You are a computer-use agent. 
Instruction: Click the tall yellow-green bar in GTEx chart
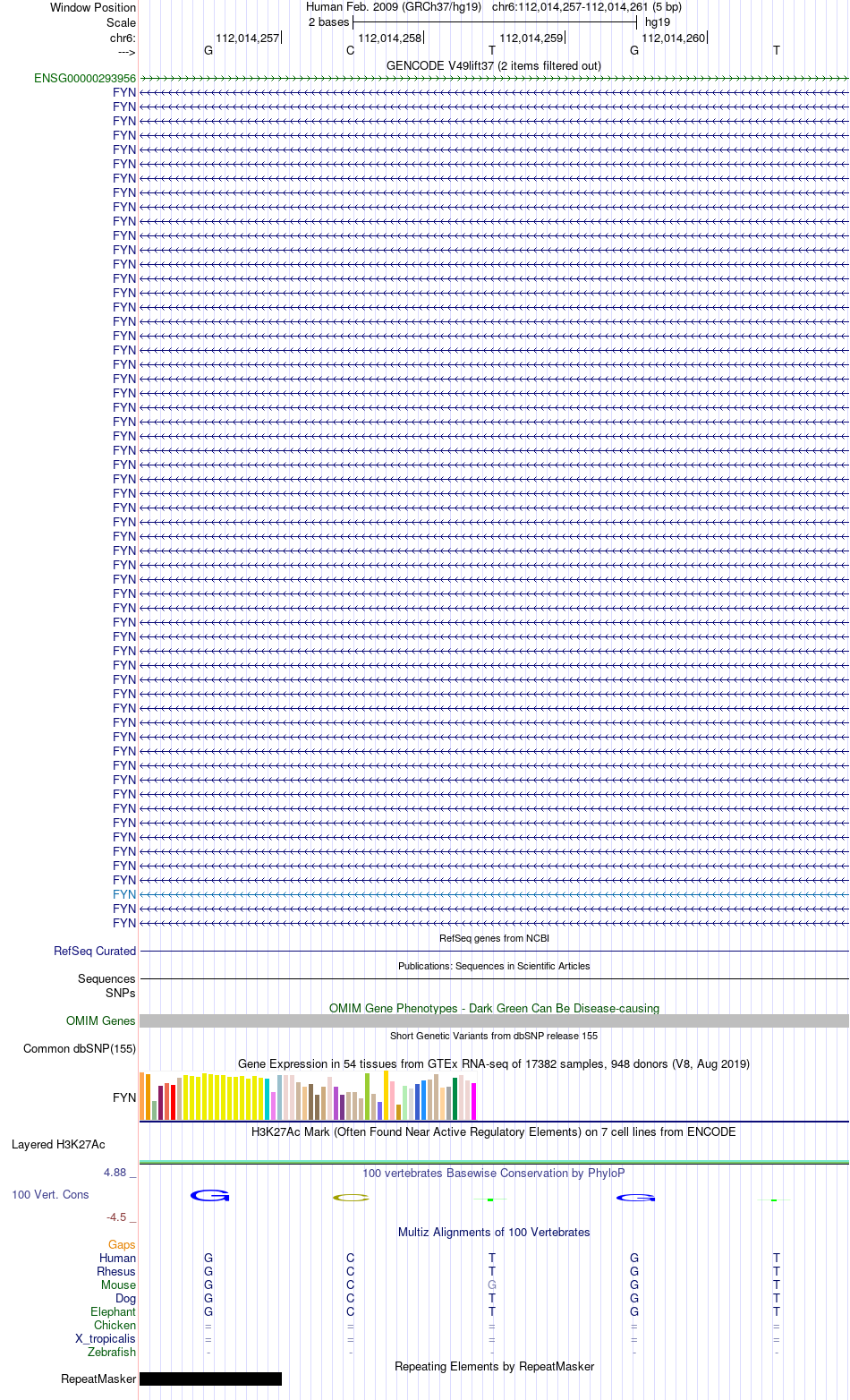pyautogui.click(x=368, y=1097)
